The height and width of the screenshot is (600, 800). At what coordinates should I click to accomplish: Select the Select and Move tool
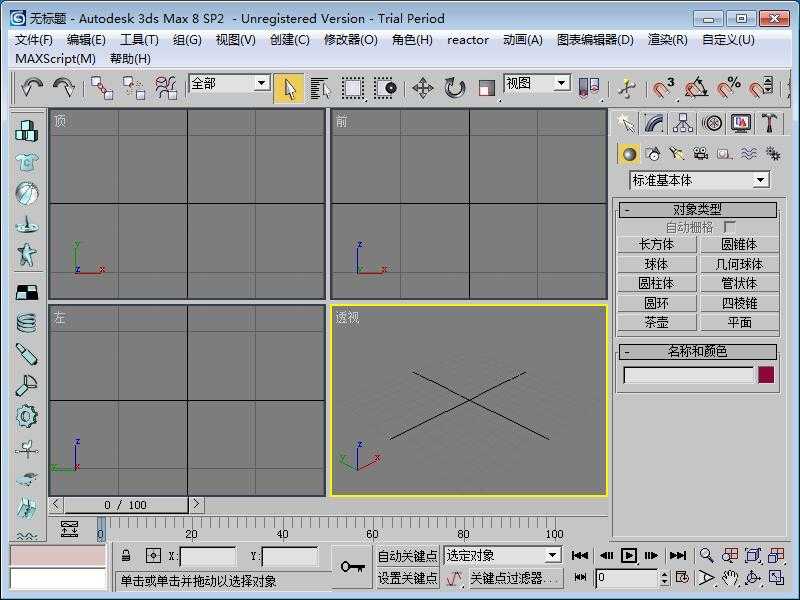coord(425,89)
